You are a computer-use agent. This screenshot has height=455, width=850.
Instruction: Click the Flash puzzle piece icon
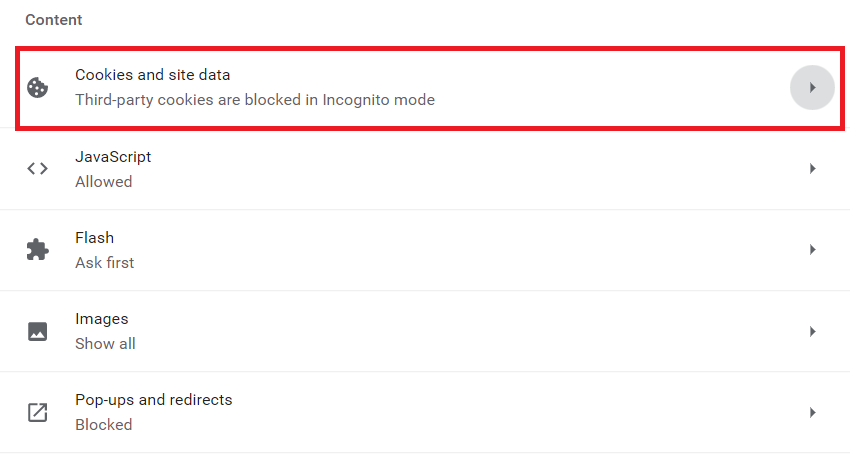(38, 250)
